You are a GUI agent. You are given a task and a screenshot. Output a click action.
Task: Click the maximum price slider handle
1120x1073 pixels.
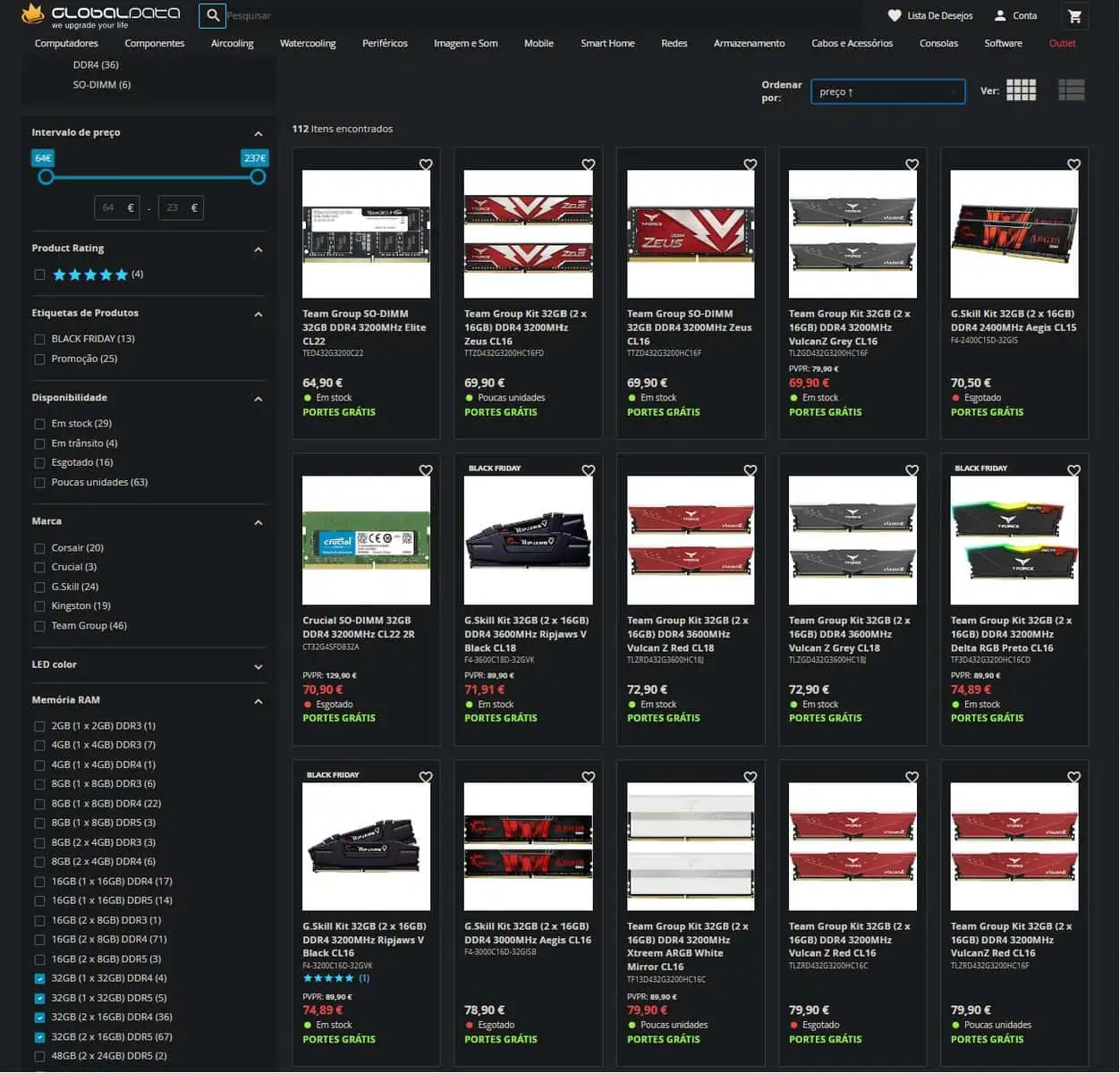point(258,177)
